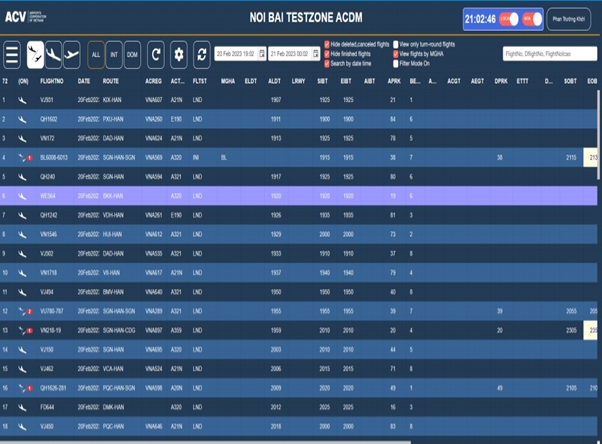Open the hamburger main menu
Screen dimensions: 602x444
point(12,54)
